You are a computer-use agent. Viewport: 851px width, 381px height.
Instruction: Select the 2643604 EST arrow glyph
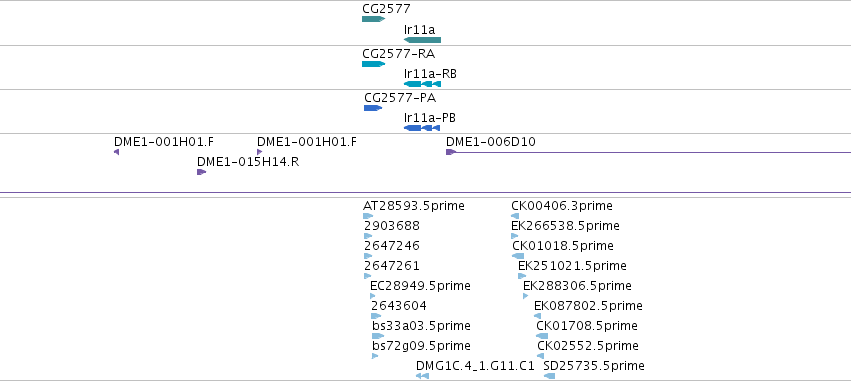(376, 316)
